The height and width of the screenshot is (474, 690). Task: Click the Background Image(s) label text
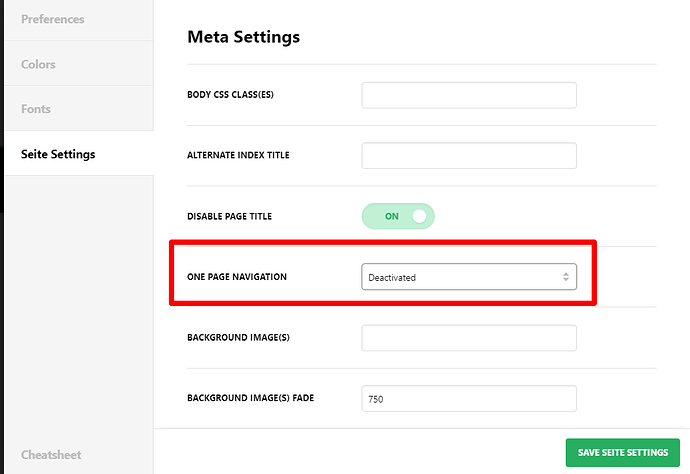[238, 338]
